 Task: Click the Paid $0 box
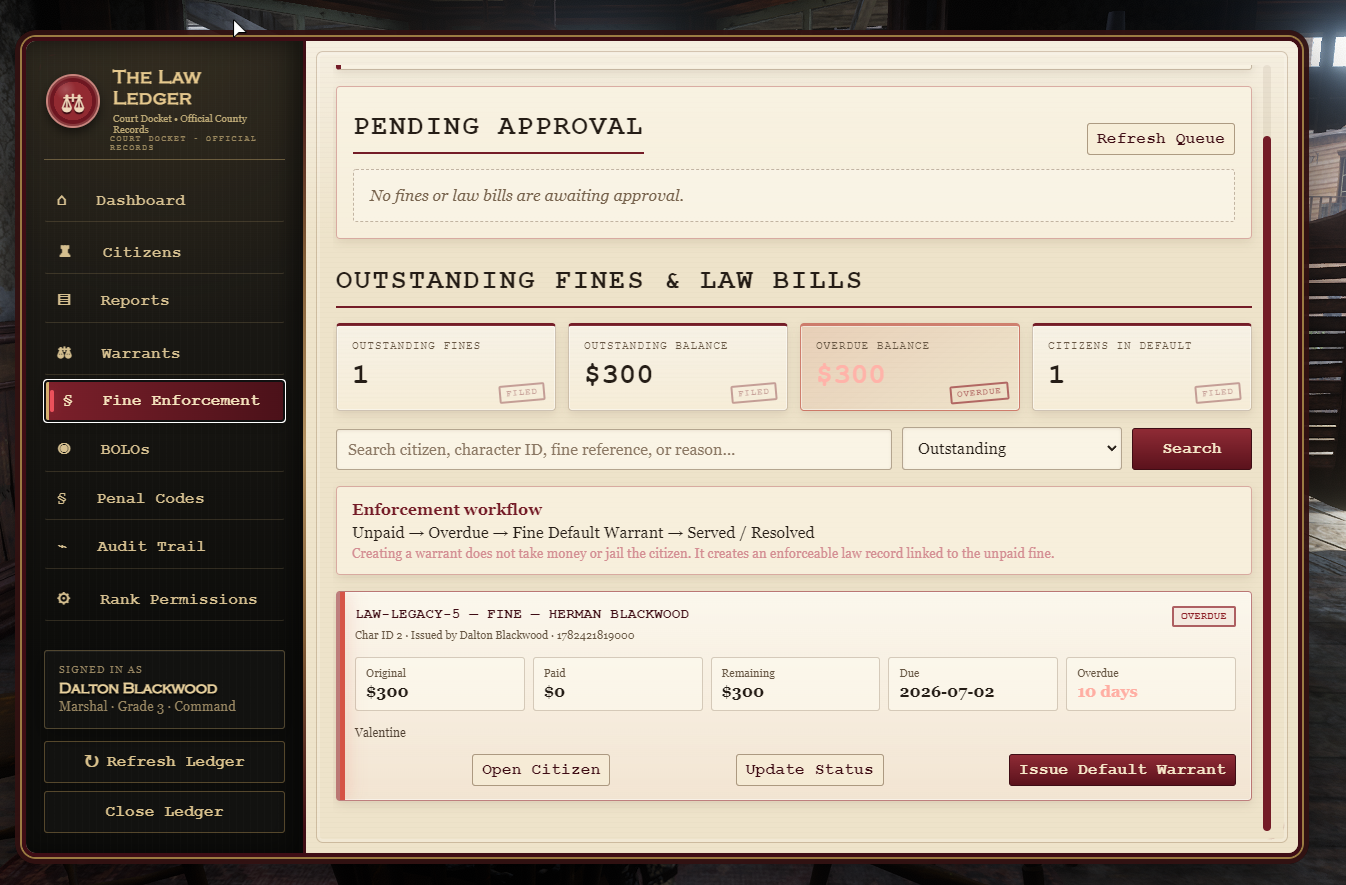618,684
